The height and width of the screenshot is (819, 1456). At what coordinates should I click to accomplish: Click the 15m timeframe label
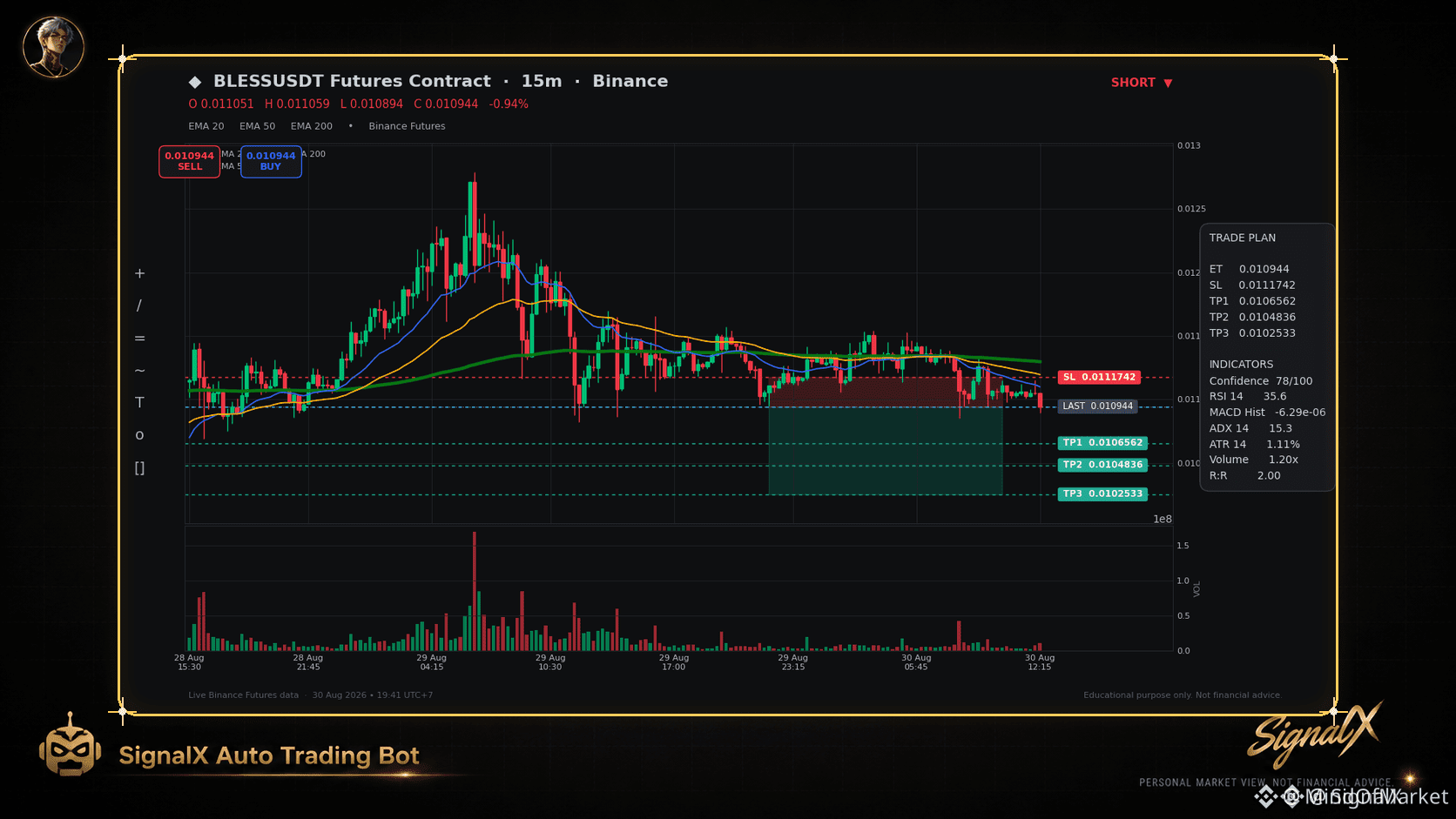[542, 81]
